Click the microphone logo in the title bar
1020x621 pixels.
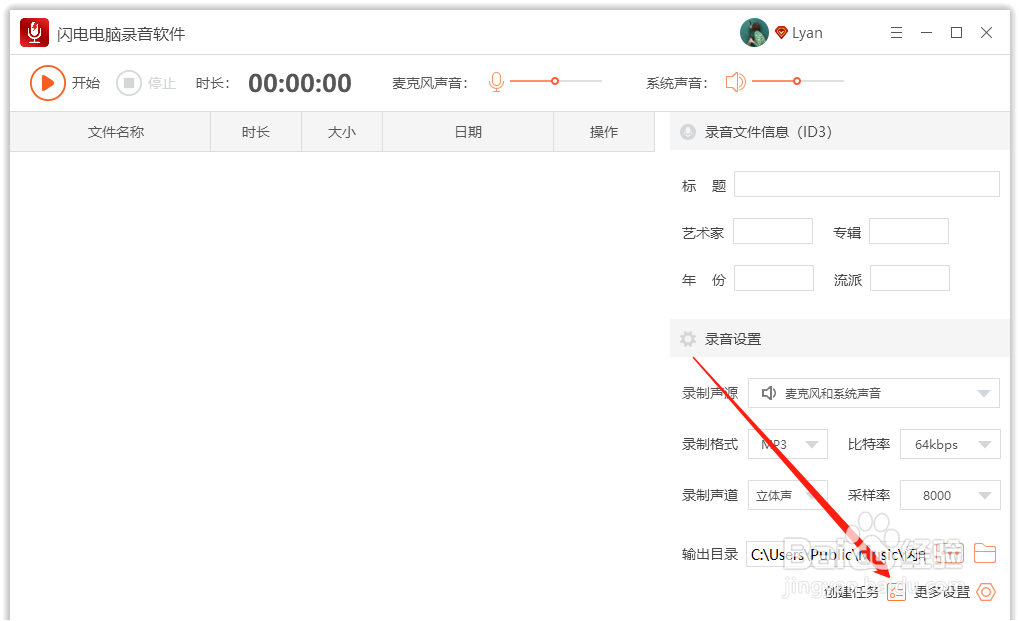[x=33, y=31]
